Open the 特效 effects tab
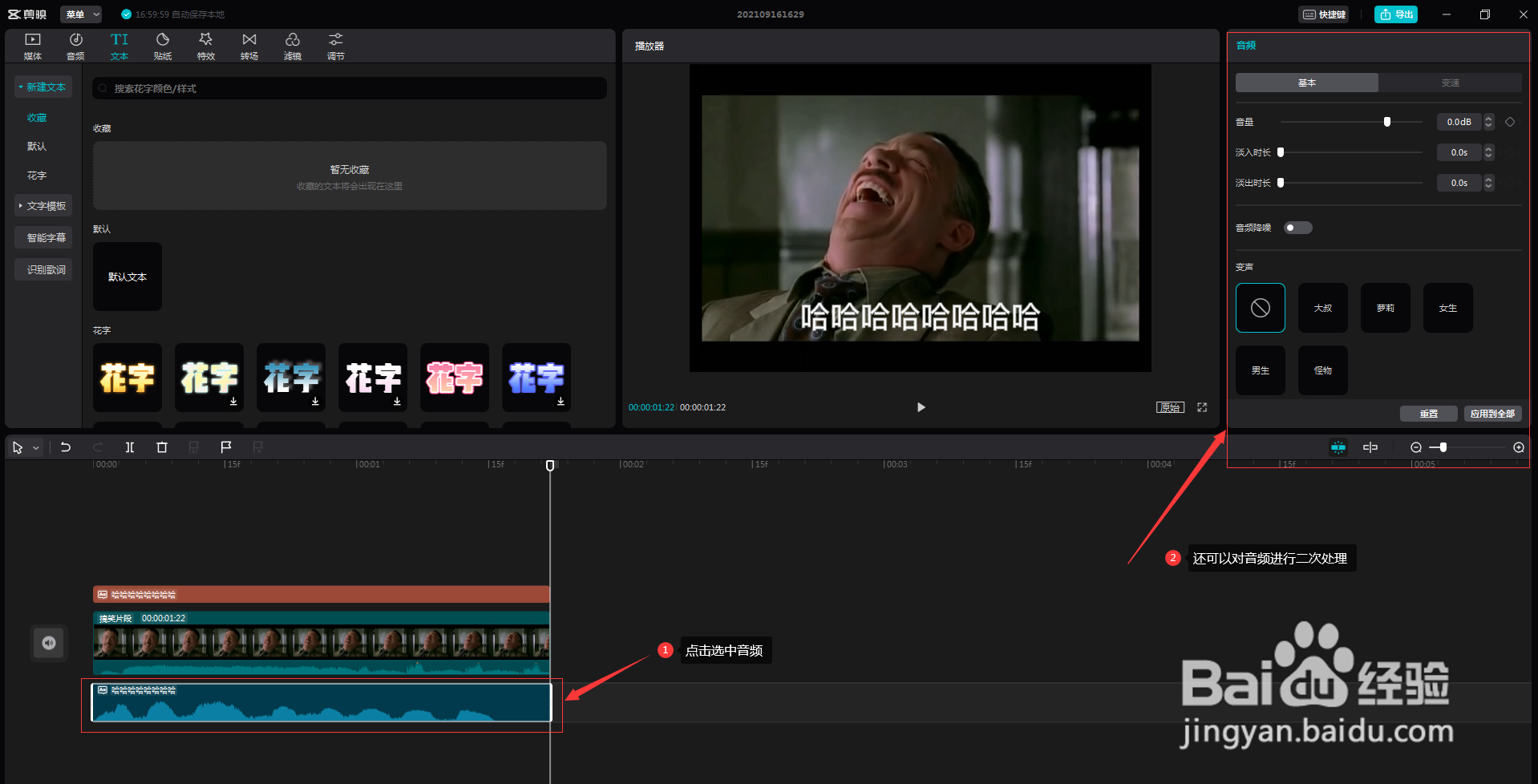This screenshot has width=1538, height=784. (x=206, y=46)
